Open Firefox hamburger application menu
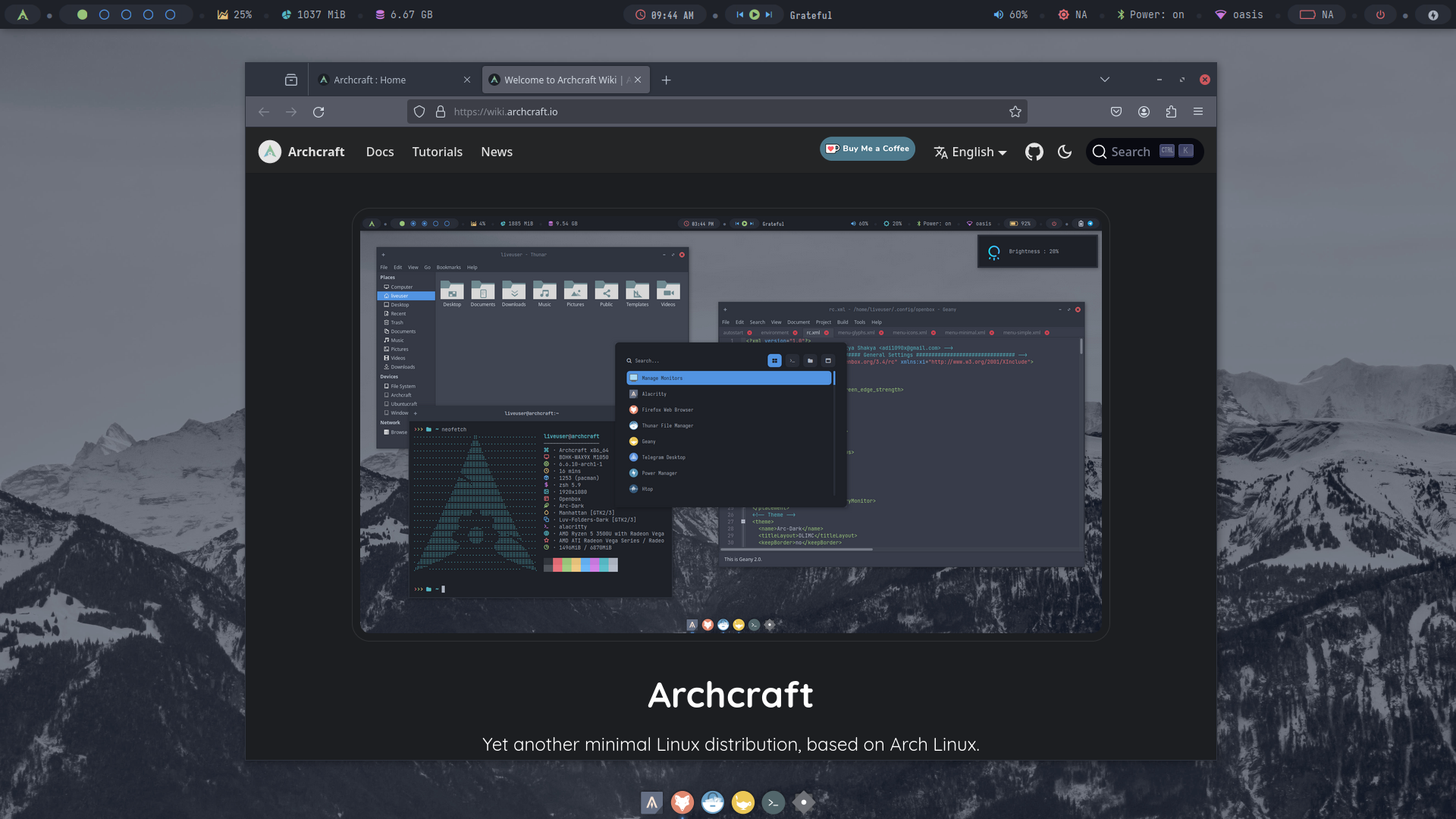Screen dimensions: 1456x819 click(1198, 111)
